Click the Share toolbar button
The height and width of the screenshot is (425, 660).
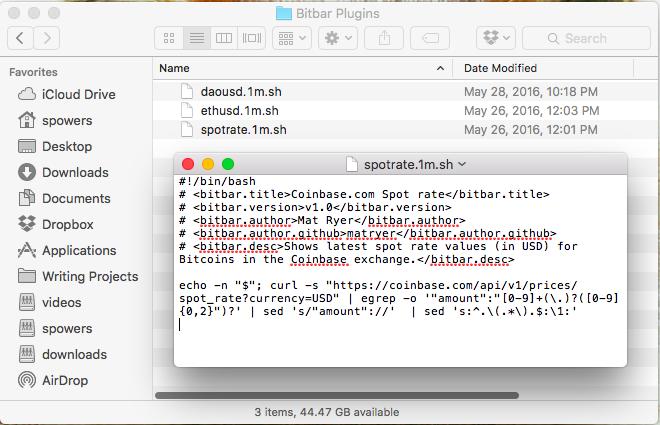pyautogui.click(x=384, y=38)
